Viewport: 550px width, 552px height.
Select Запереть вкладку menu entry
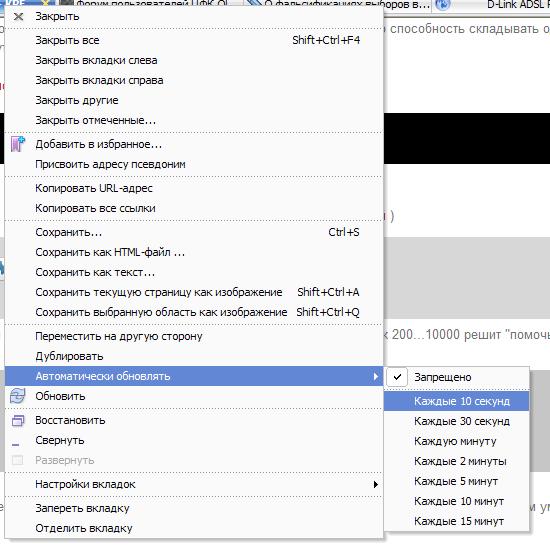[x=194, y=508]
